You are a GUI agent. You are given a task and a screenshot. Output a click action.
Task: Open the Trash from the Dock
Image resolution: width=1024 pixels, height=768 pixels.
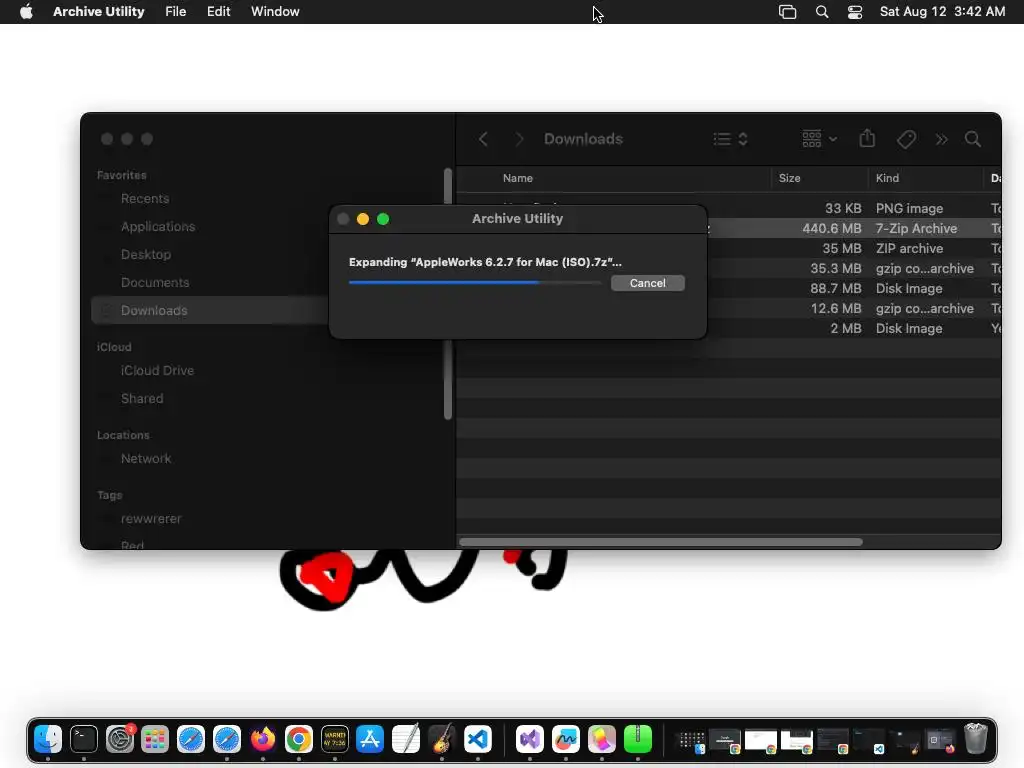click(x=976, y=739)
